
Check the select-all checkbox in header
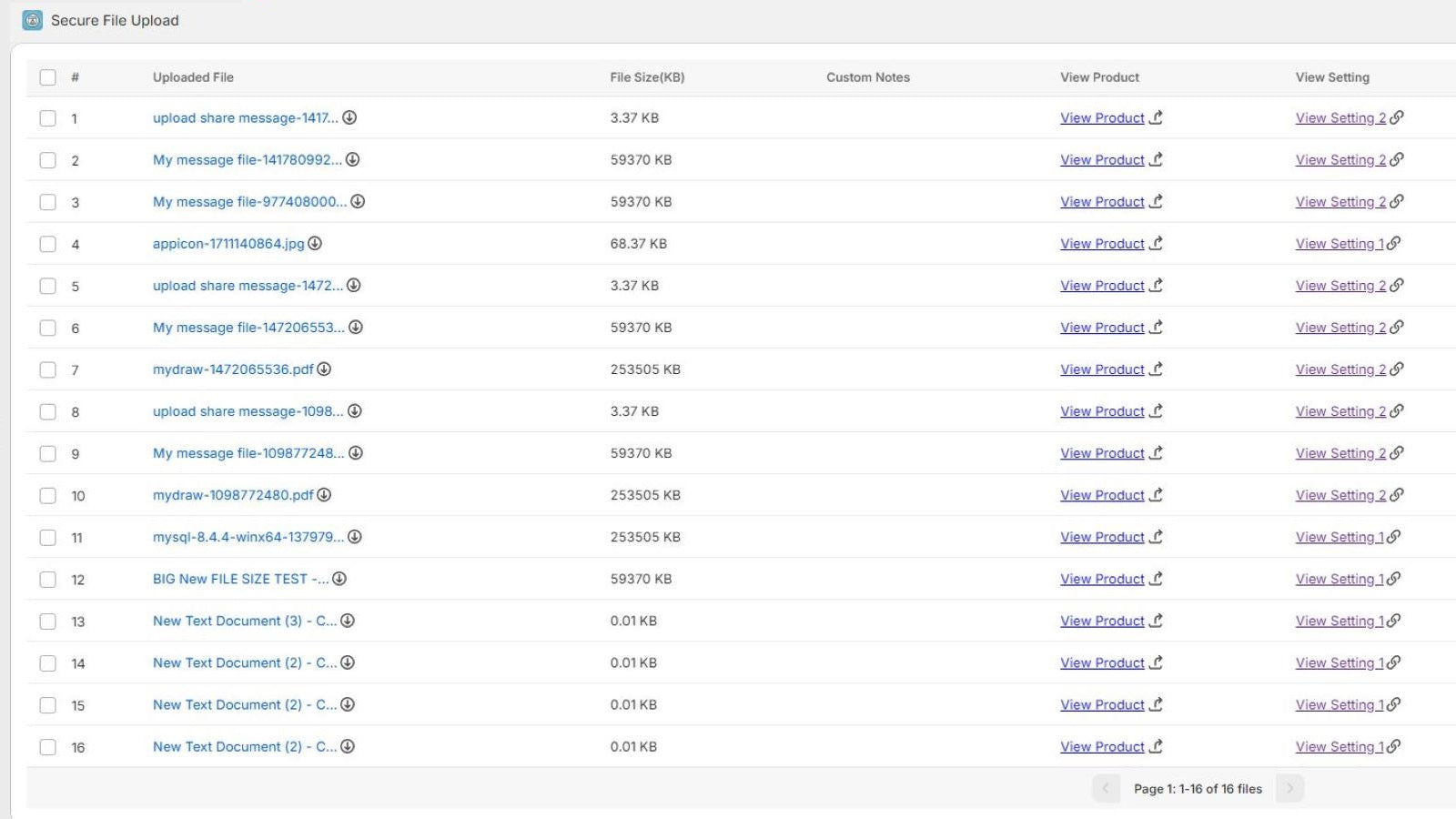click(48, 77)
